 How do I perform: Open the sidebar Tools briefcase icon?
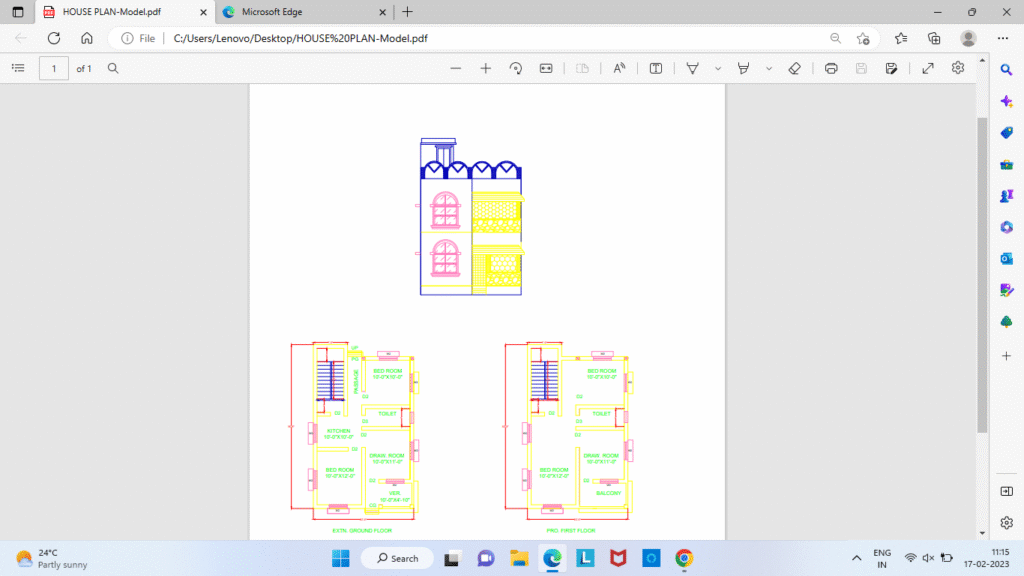[1006, 165]
